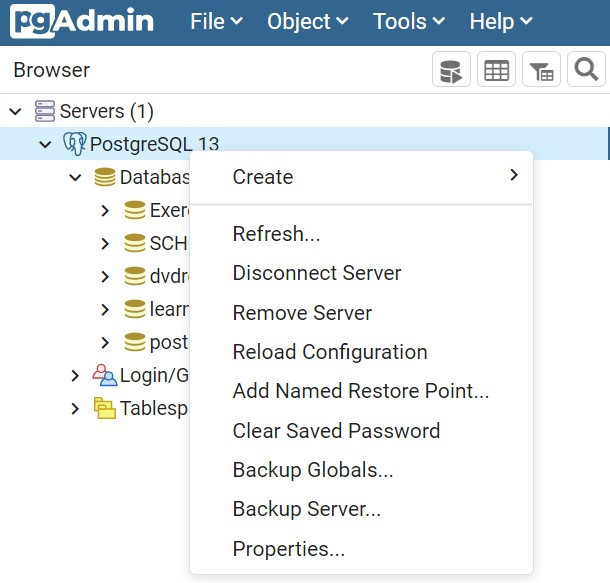
Task: Click the Tablespaces folder icon
Action: (x=105, y=408)
